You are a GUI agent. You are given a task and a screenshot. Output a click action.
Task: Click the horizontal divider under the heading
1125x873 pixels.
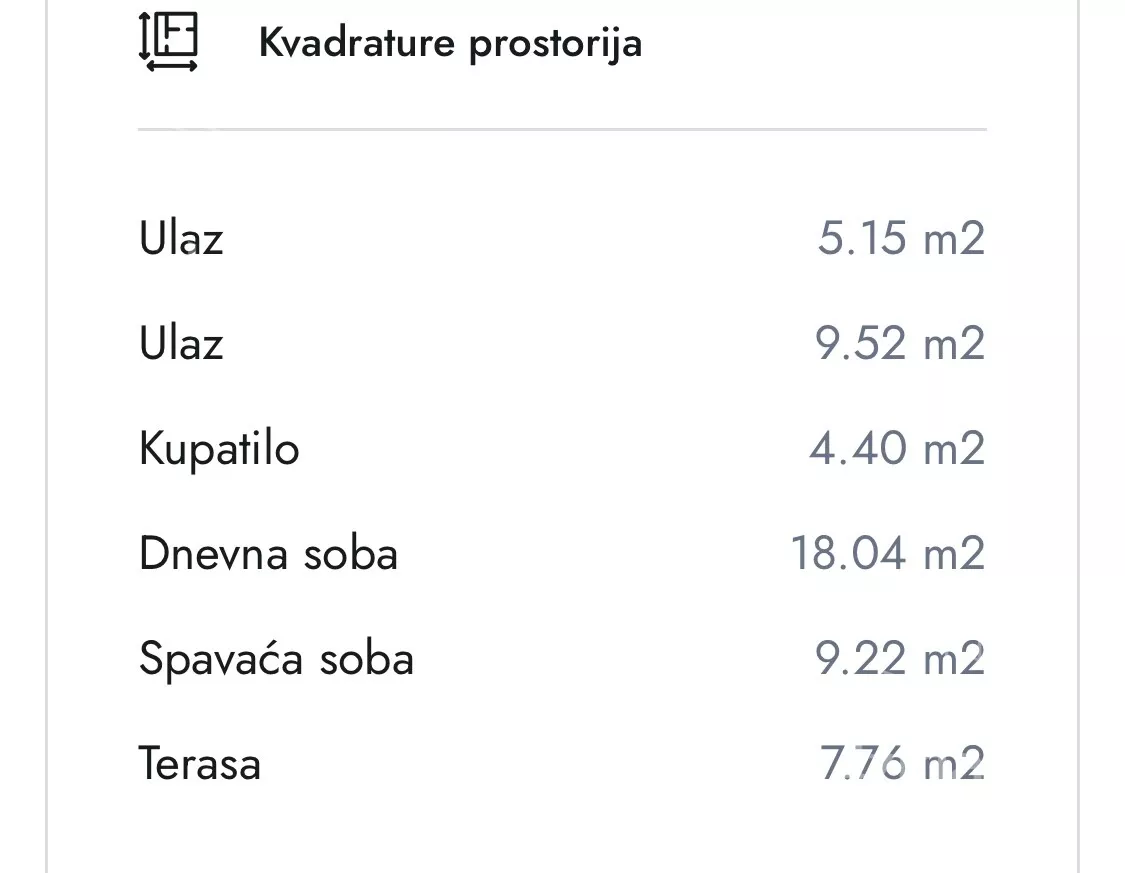point(562,129)
